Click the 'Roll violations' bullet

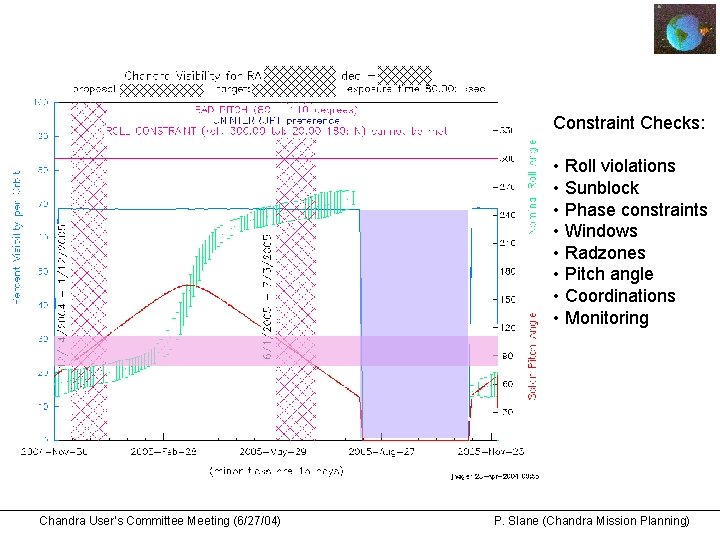(620, 166)
